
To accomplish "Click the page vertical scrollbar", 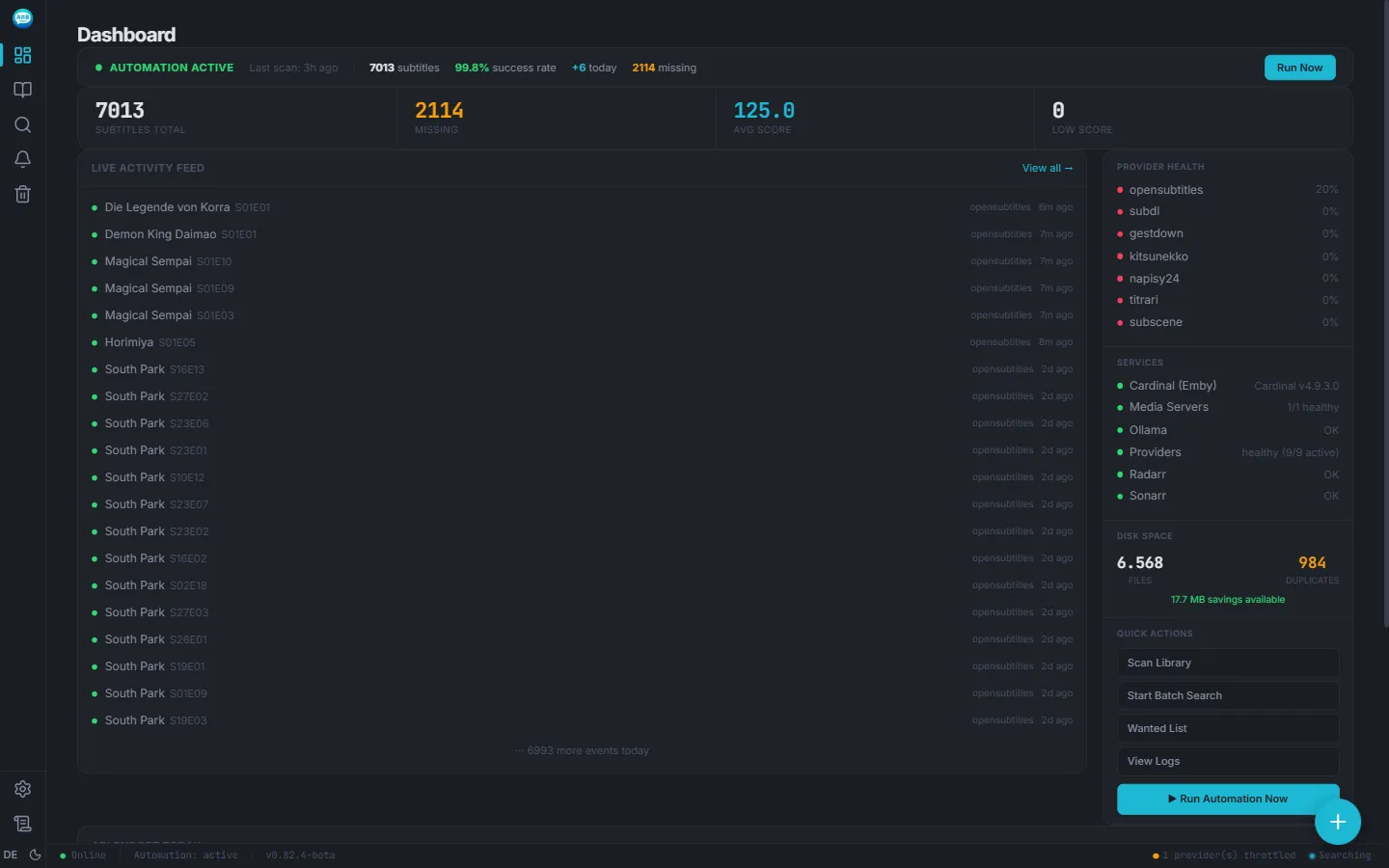I will tap(1385, 313).
